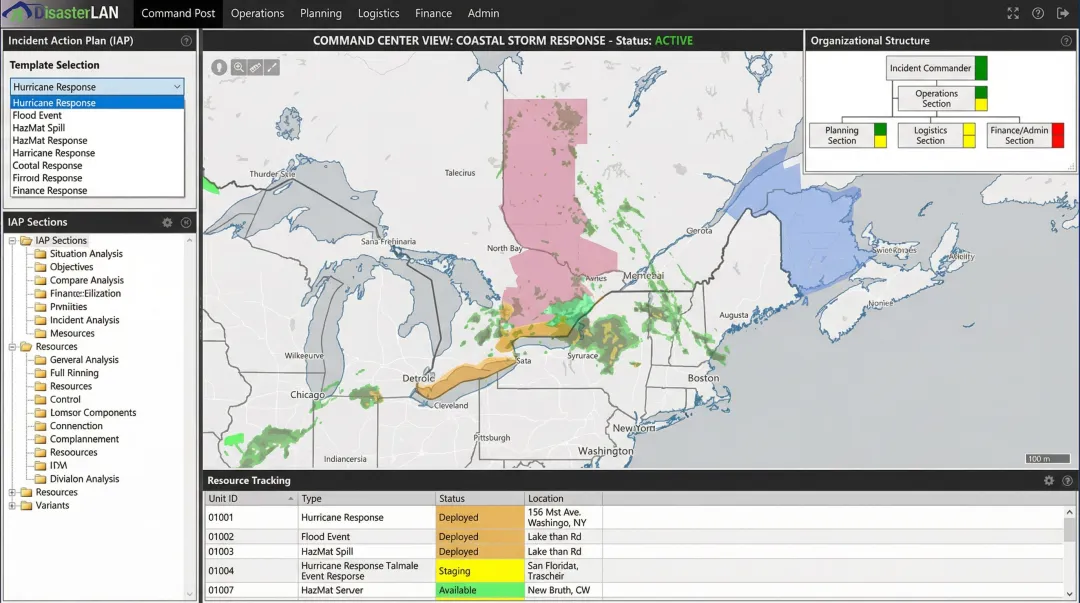Sort table by Unit ID column header
The height and width of the screenshot is (603, 1080).
pos(251,498)
